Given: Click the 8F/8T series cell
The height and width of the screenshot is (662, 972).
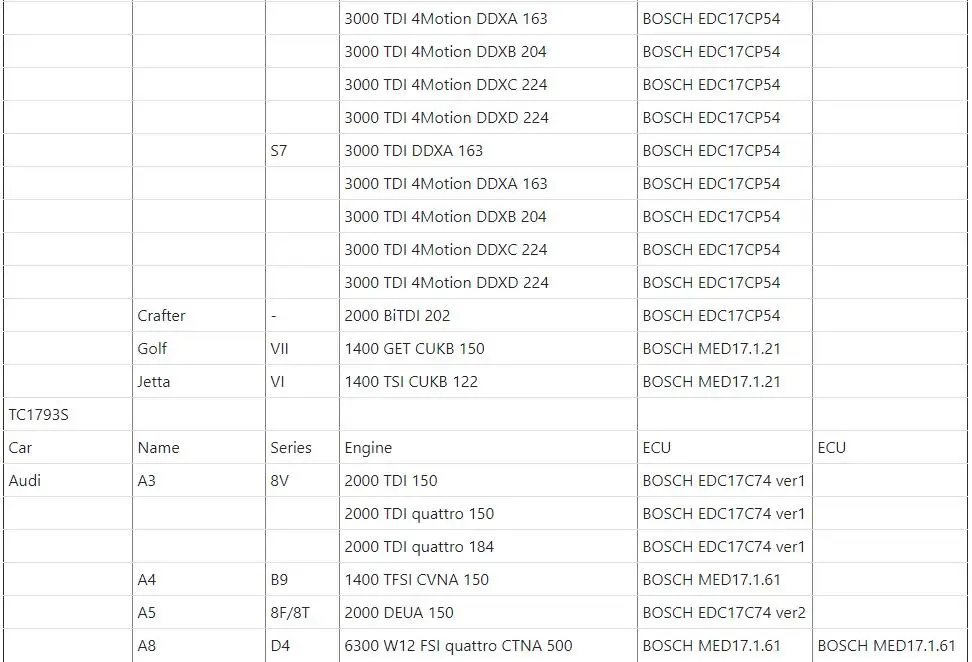Looking at the screenshot, I should point(302,612).
